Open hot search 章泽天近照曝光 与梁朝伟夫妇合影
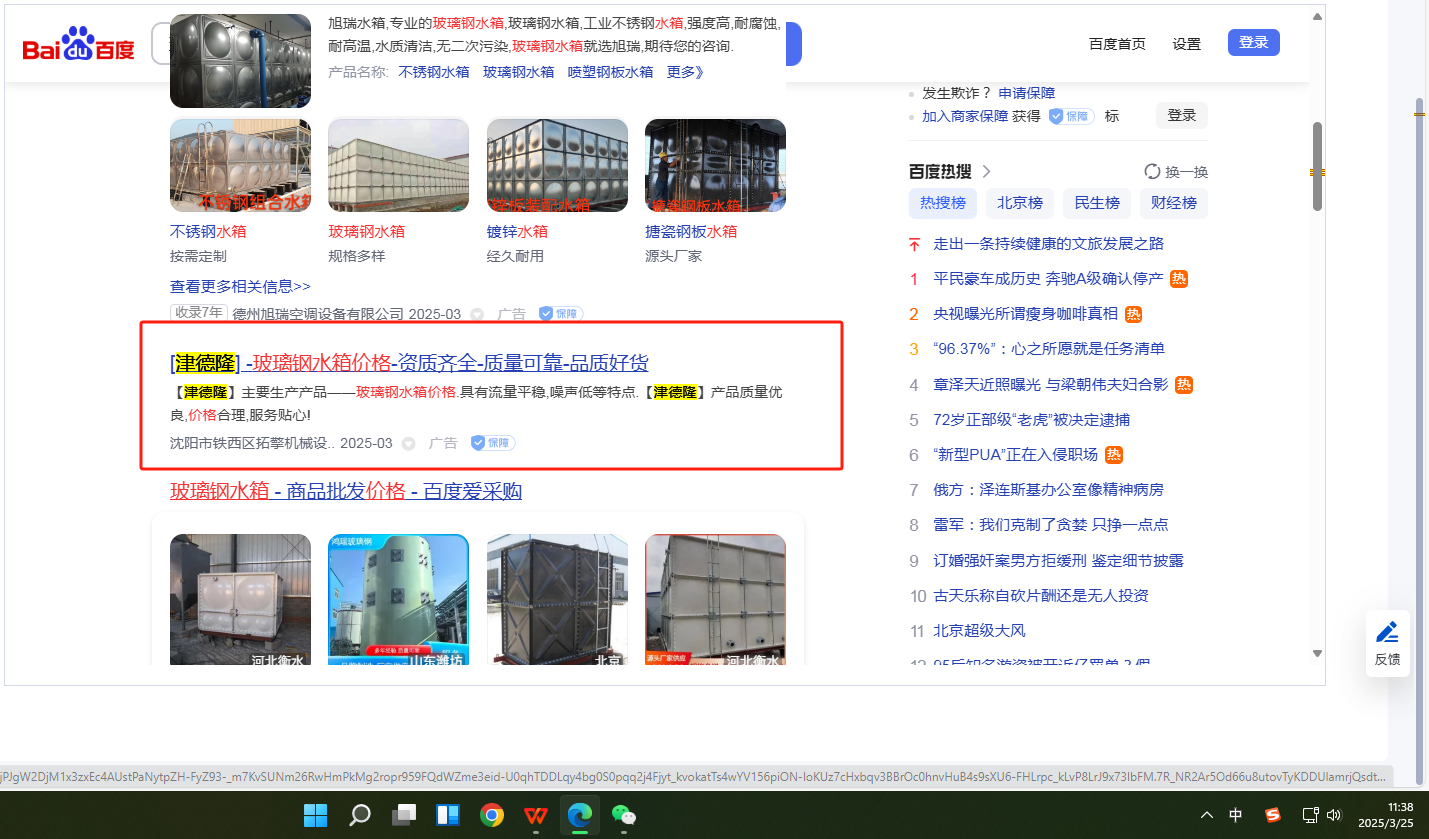 coord(1050,385)
